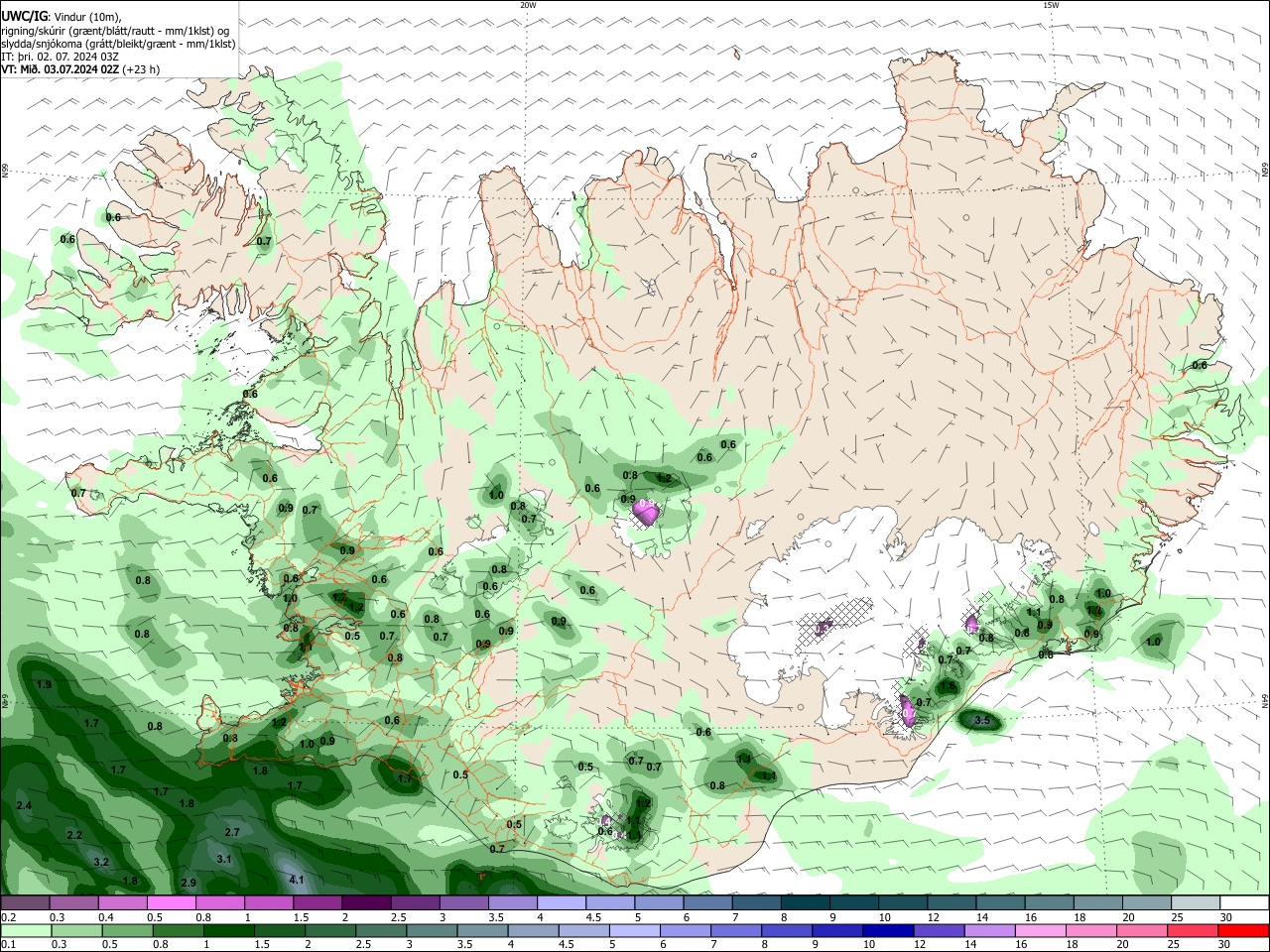
Task: Click the bright pink snow swatch at 0.5
Action: (x=171, y=903)
